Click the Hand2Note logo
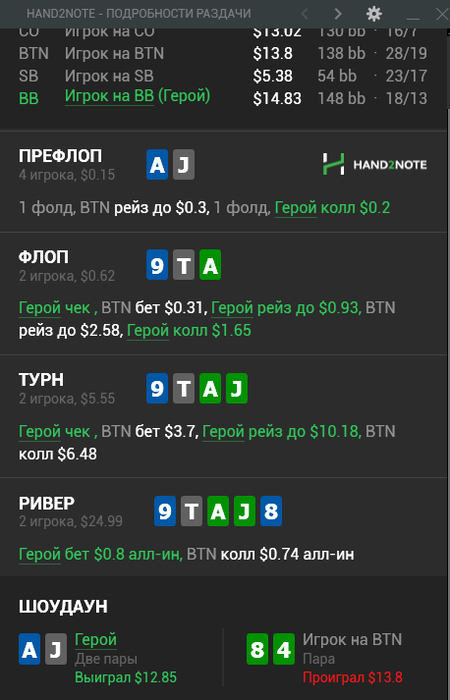 374,164
